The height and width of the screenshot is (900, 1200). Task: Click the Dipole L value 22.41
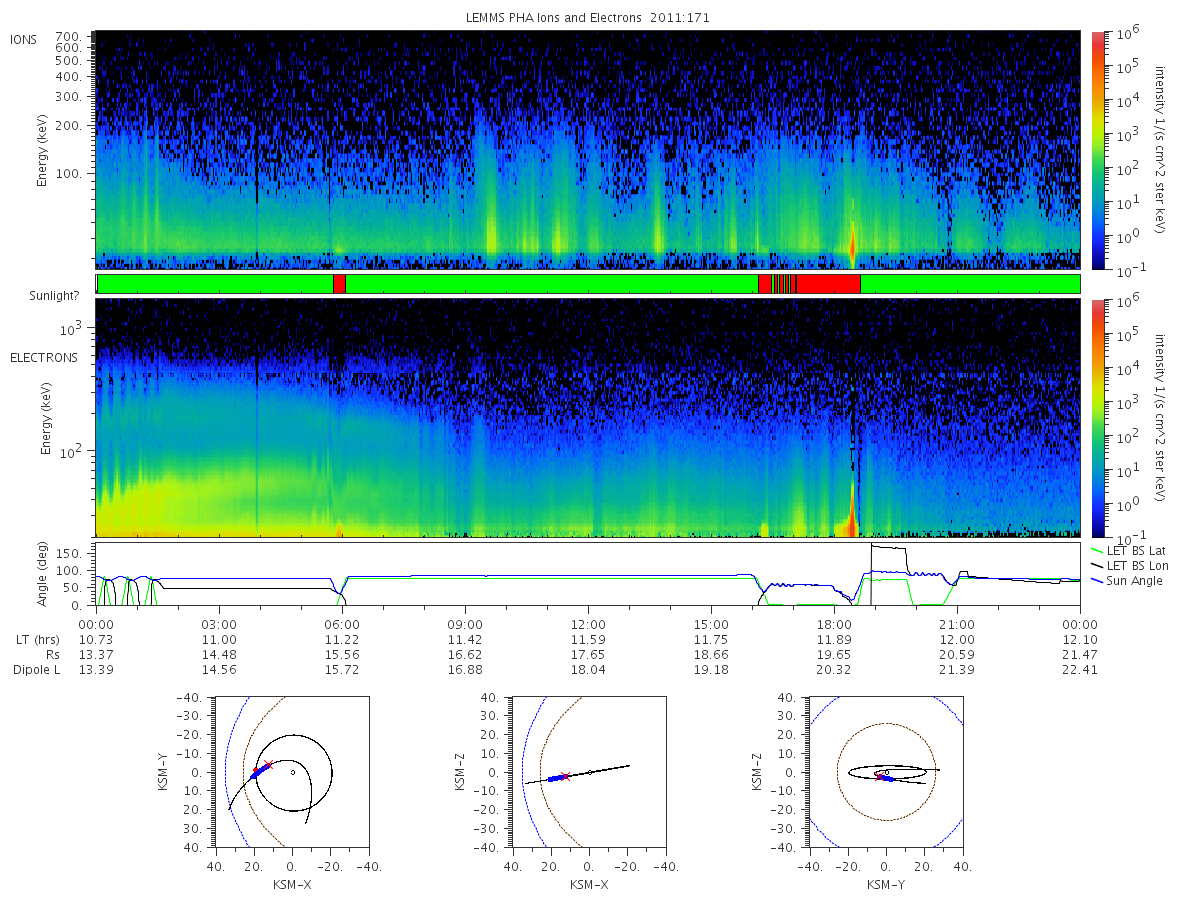1080,670
